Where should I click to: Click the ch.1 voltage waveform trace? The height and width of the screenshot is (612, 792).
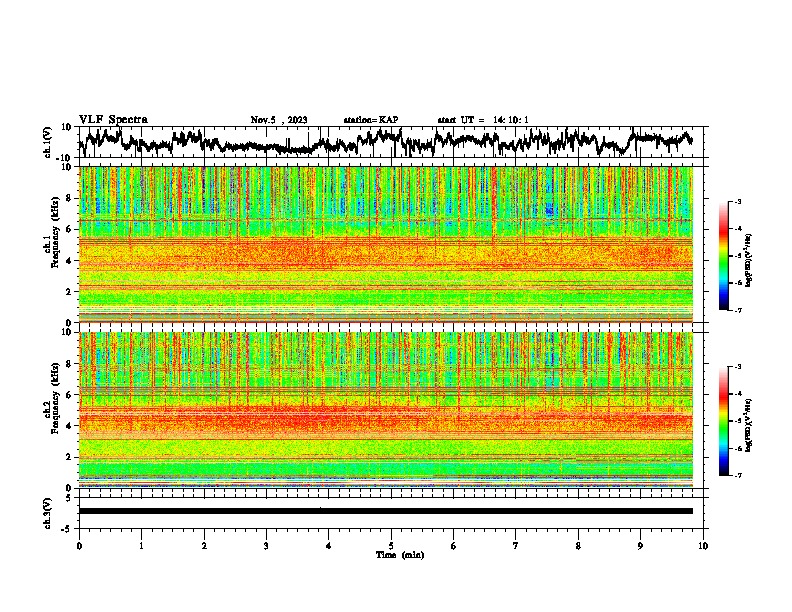385,142
